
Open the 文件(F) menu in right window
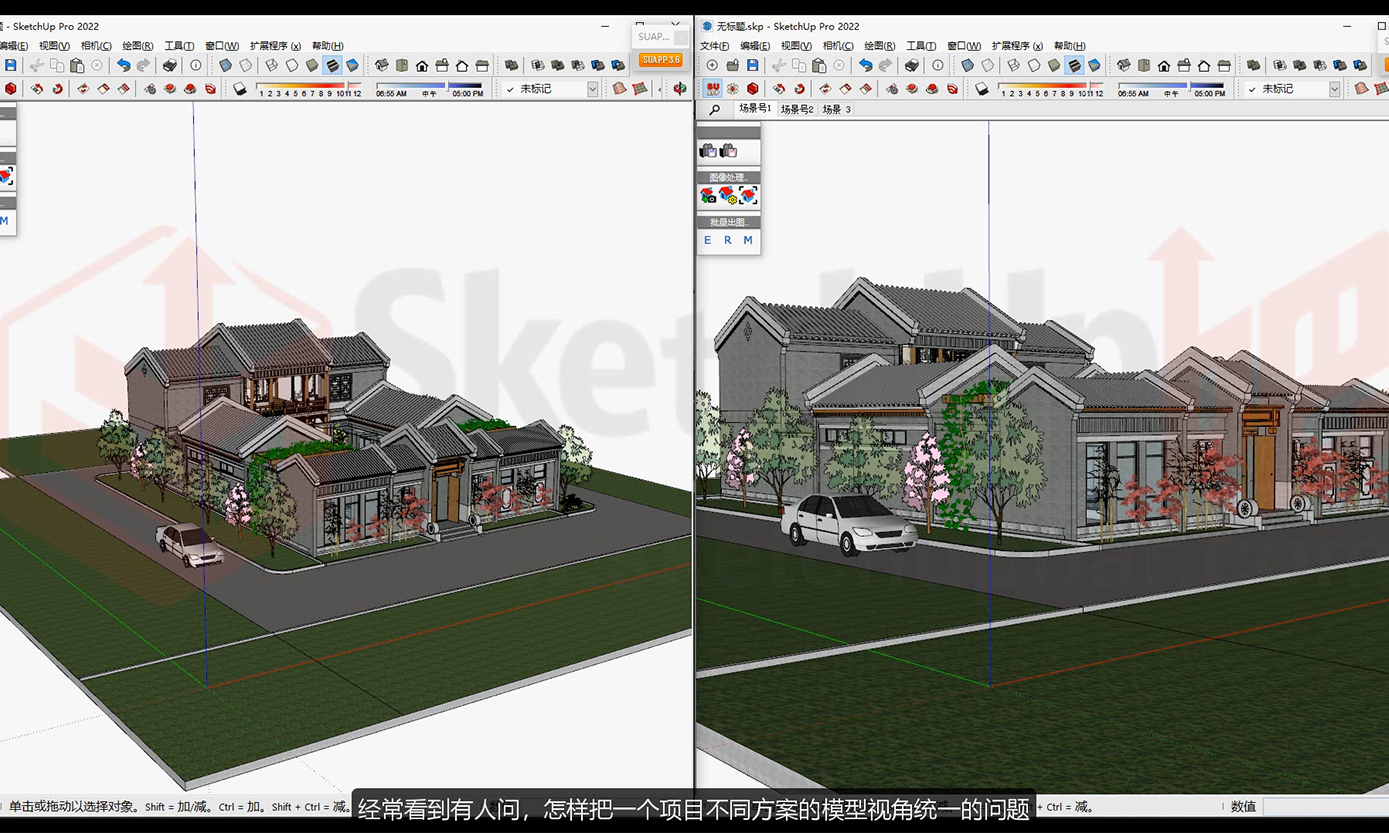[714, 46]
